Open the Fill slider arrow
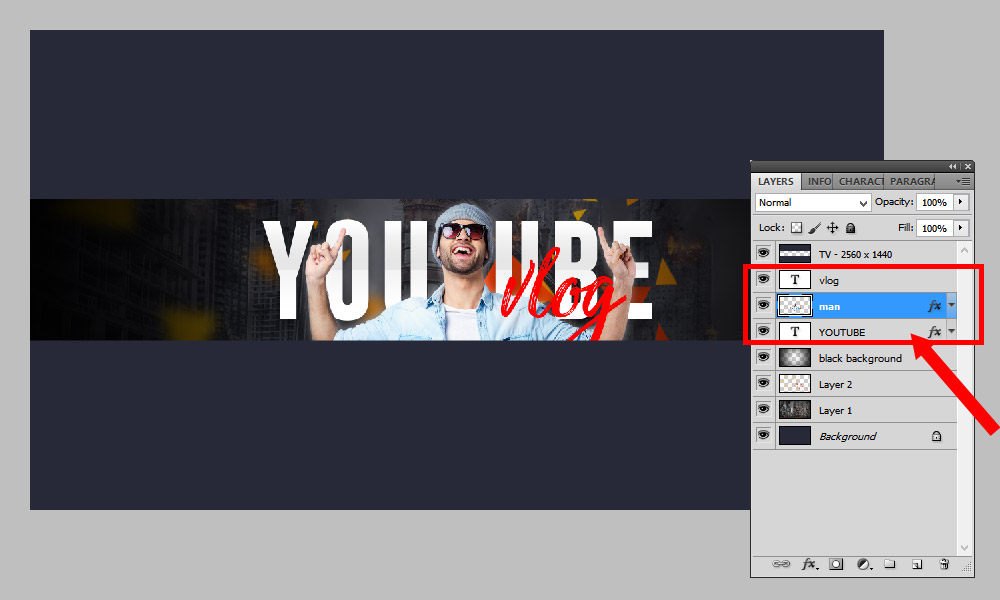Viewport: 1000px width, 600px height. (x=960, y=228)
